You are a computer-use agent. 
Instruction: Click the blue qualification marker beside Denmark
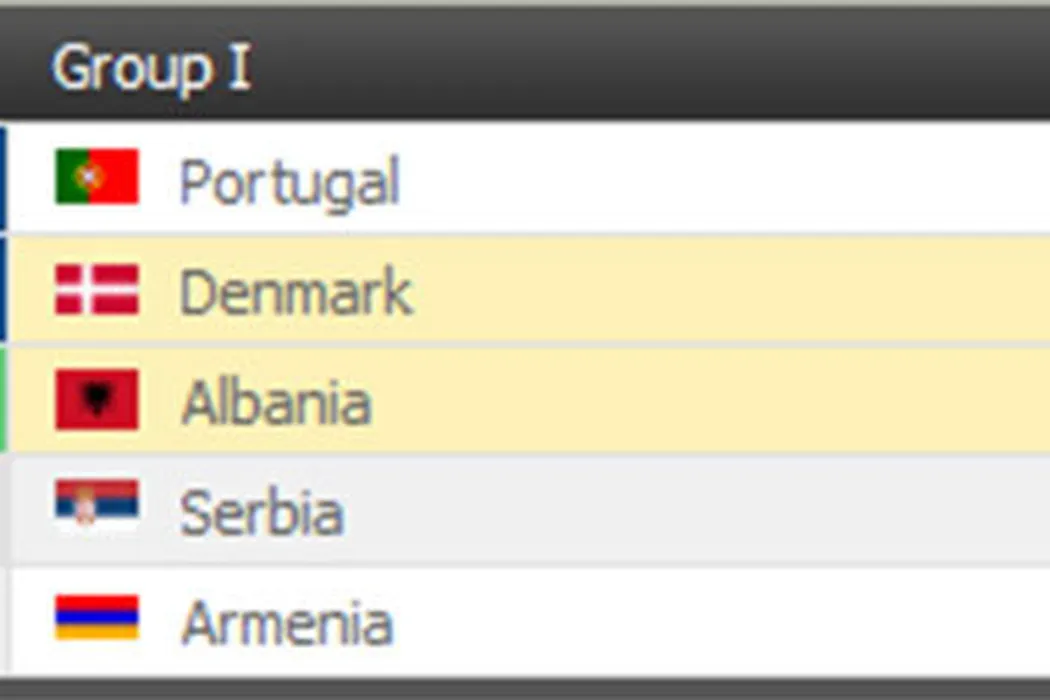[x=3, y=290]
